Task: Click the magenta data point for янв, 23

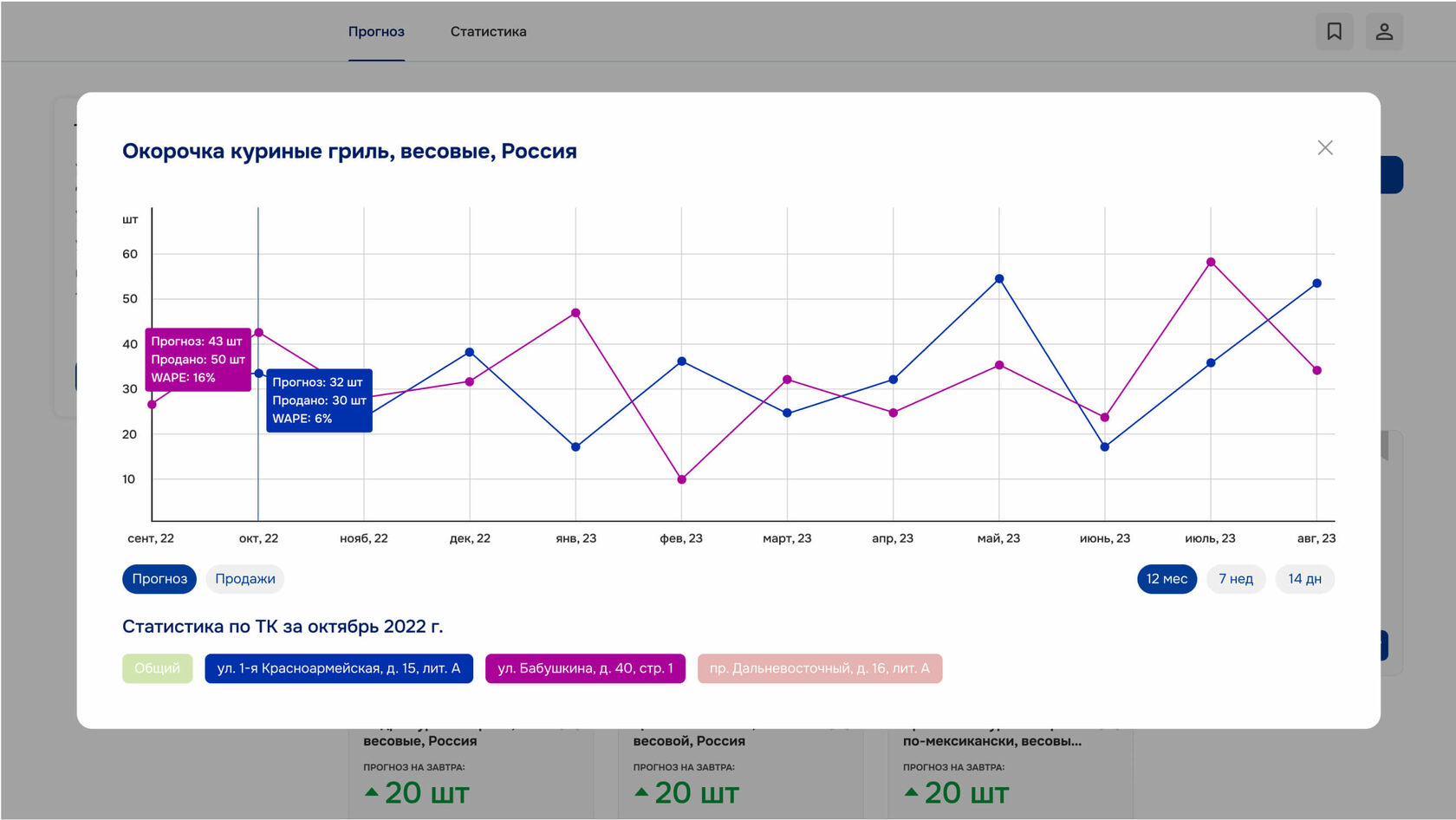Action: point(575,313)
